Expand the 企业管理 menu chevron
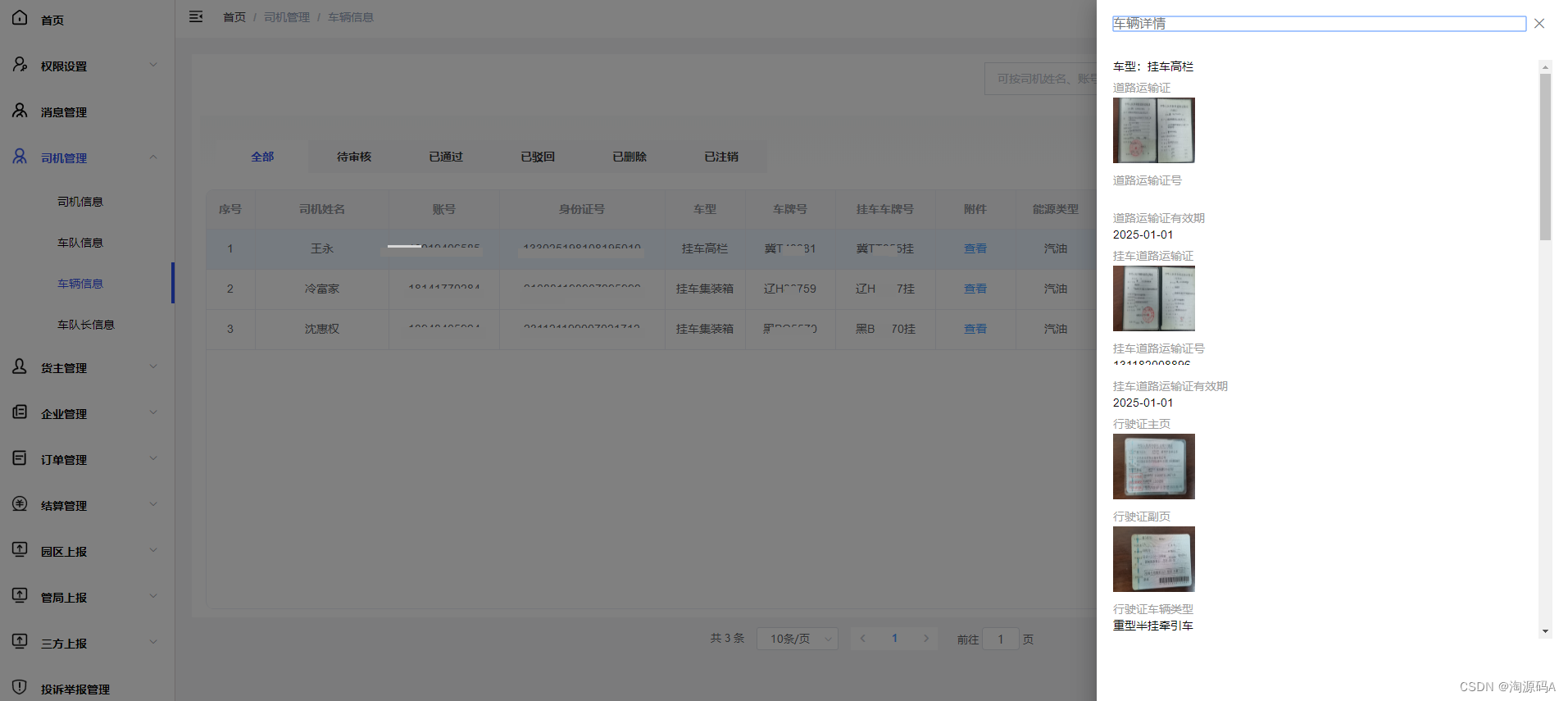This screenshot has height=701, width=1568. [153, 412]
